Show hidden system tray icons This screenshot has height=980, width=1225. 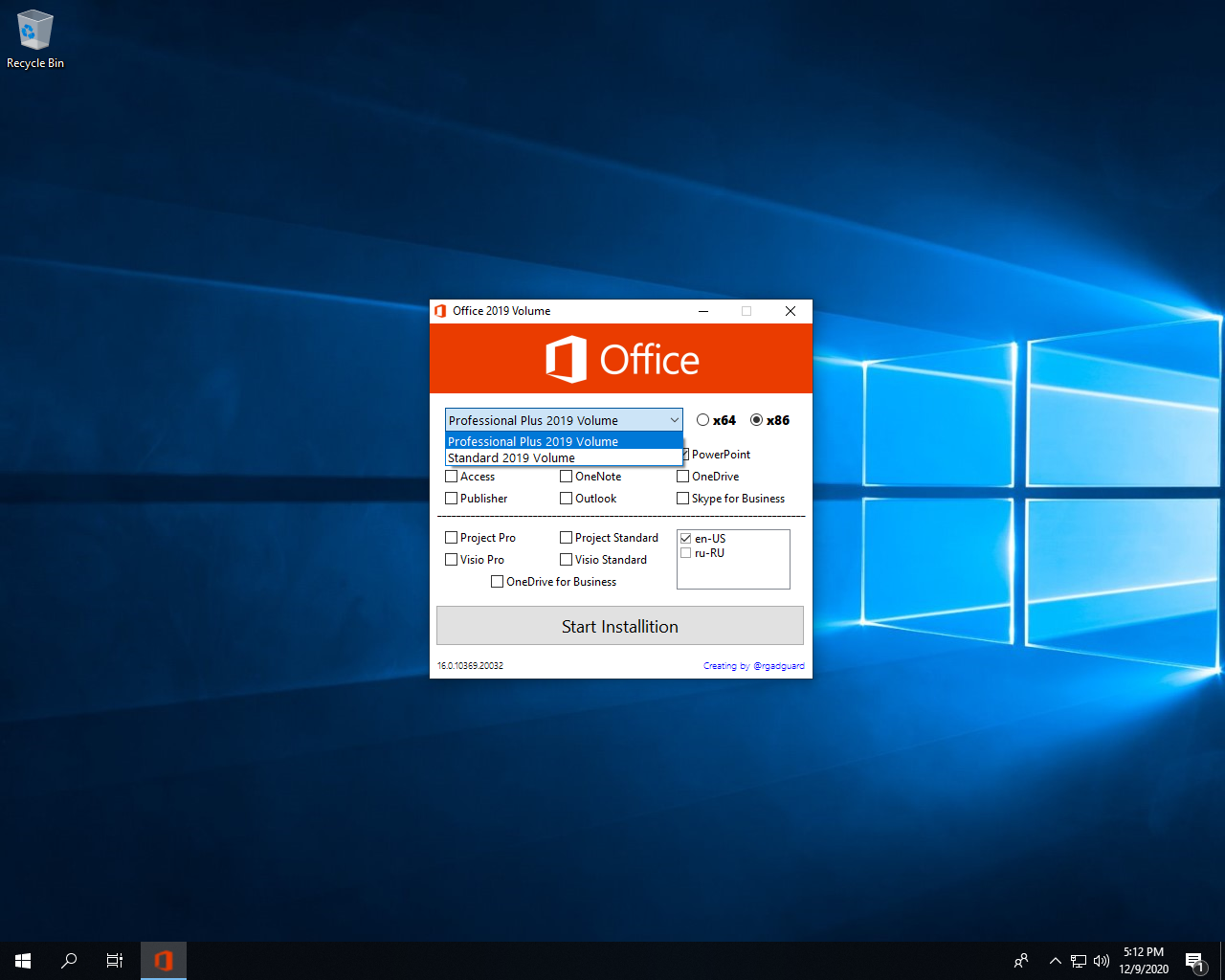coord(1055,961)
